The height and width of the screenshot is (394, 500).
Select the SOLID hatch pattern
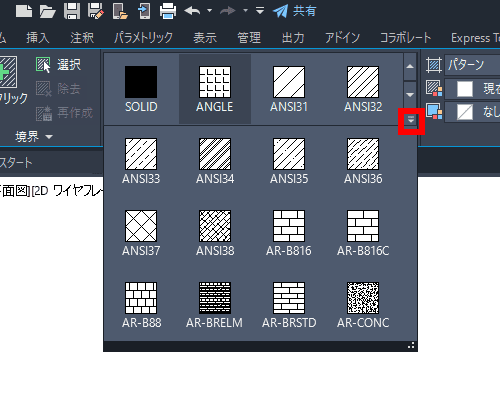141,89
